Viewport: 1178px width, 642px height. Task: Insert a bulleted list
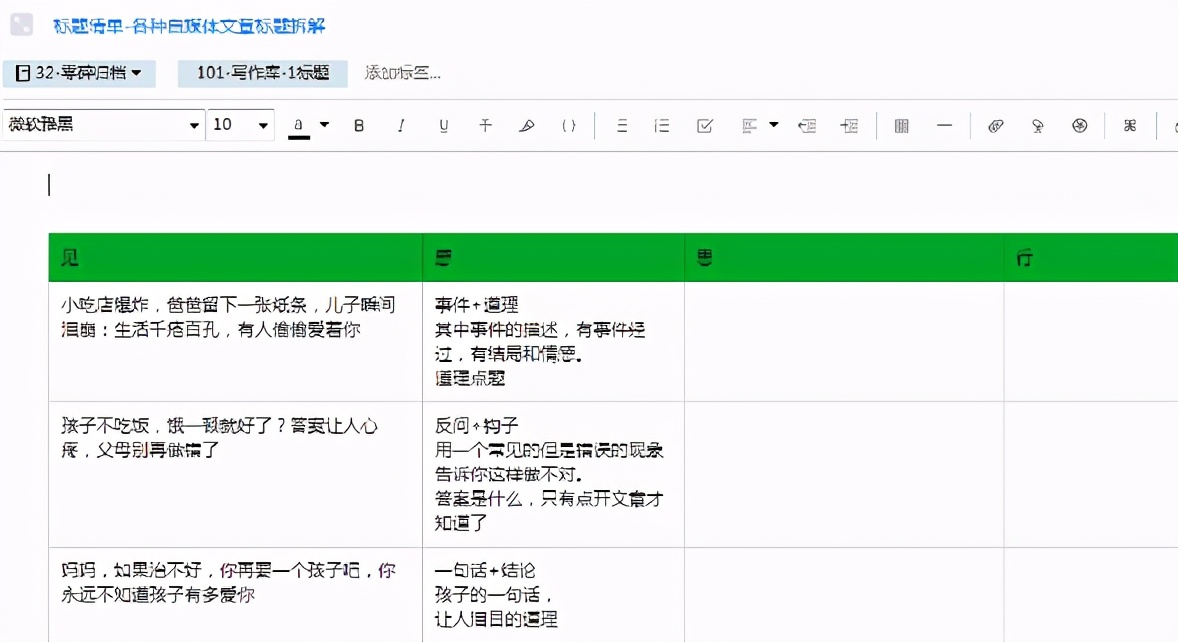click(x=621, y=126)
